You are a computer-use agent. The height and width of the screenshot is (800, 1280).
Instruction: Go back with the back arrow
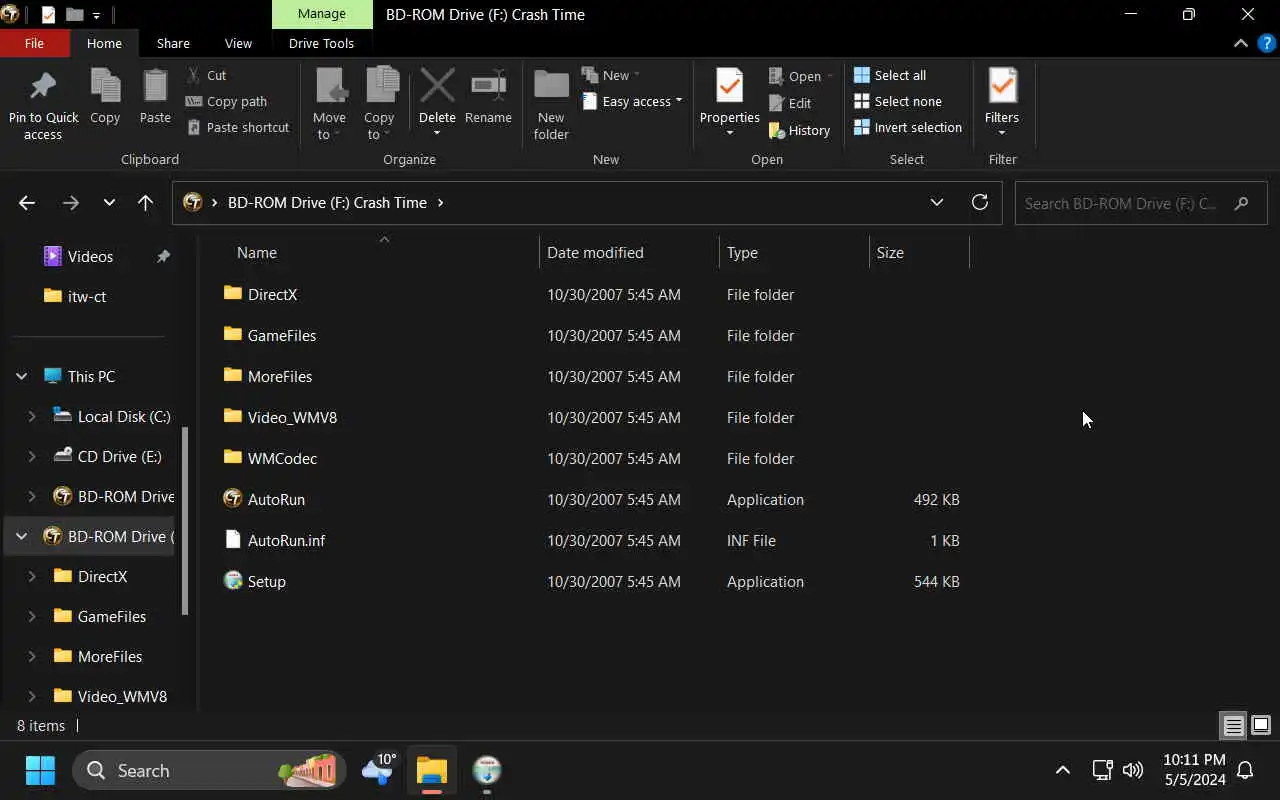pyautogui.click(x=27, y=203)
